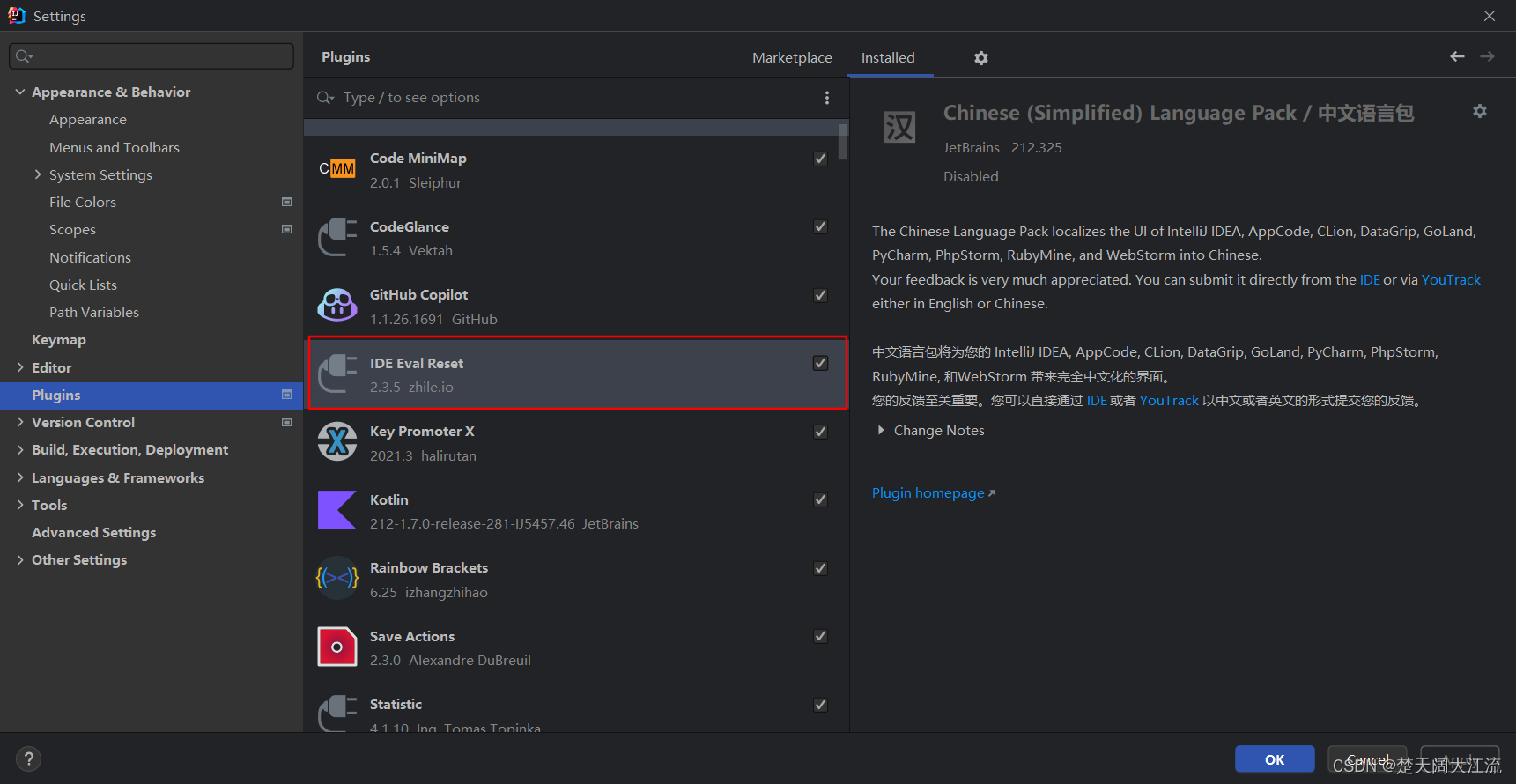
Task: Navigate forward with the right arrow
Action: (1487, 56)
